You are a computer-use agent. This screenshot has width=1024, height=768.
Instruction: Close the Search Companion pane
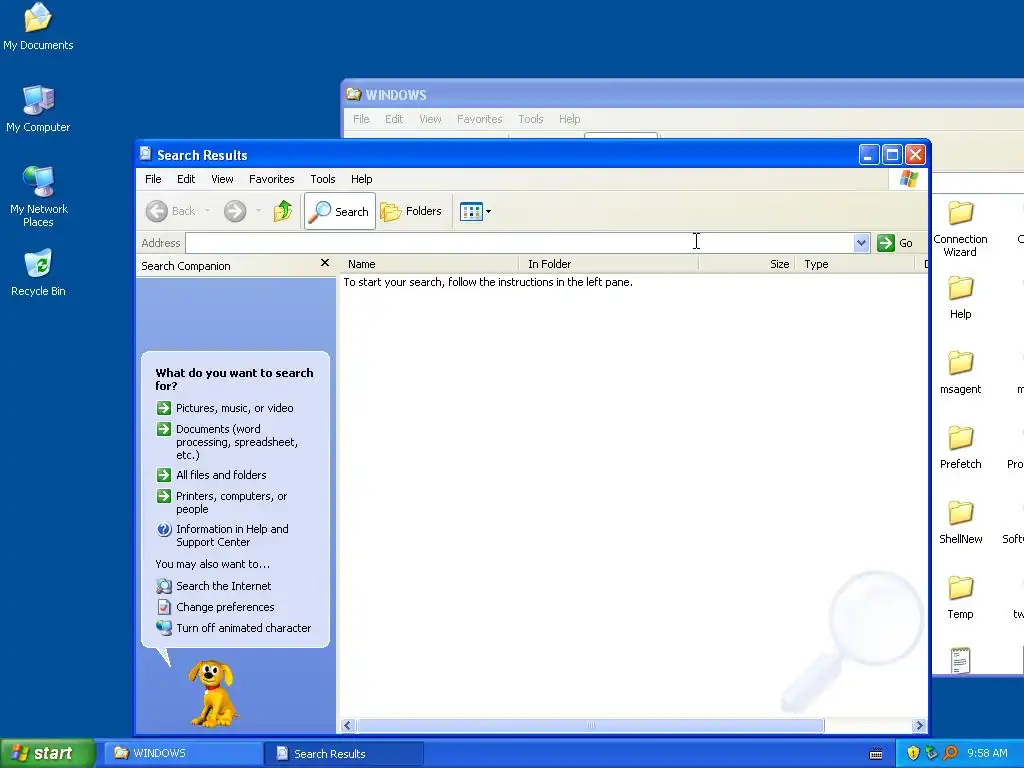(325, 263)
